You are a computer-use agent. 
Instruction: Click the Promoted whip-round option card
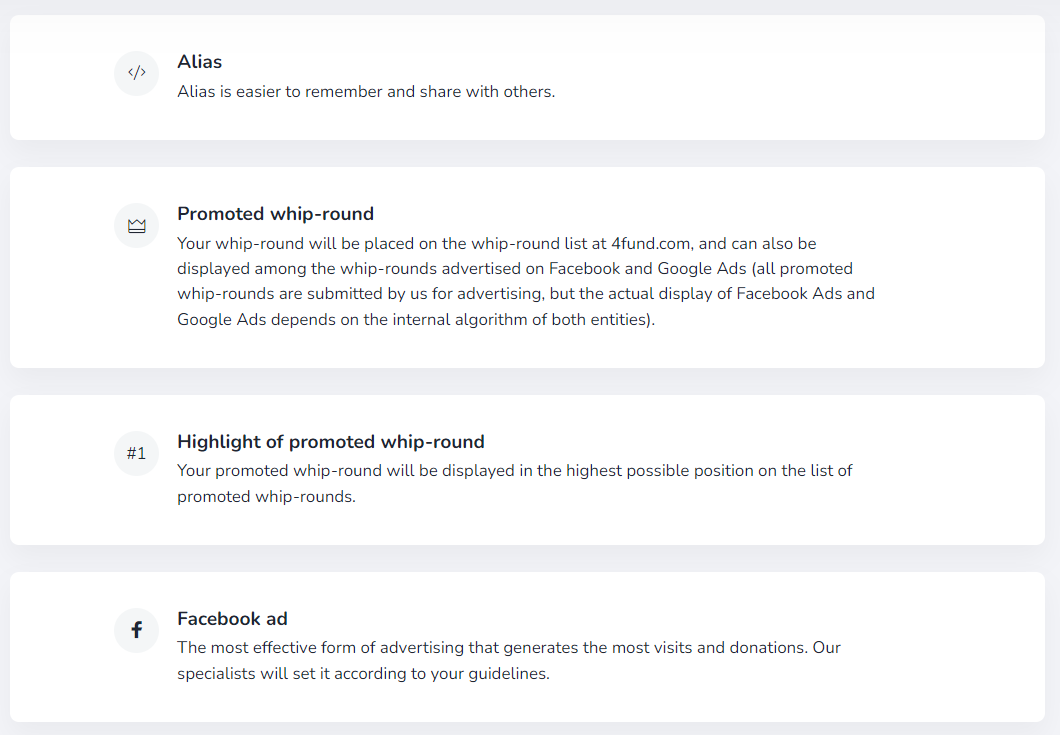point(527,268)
